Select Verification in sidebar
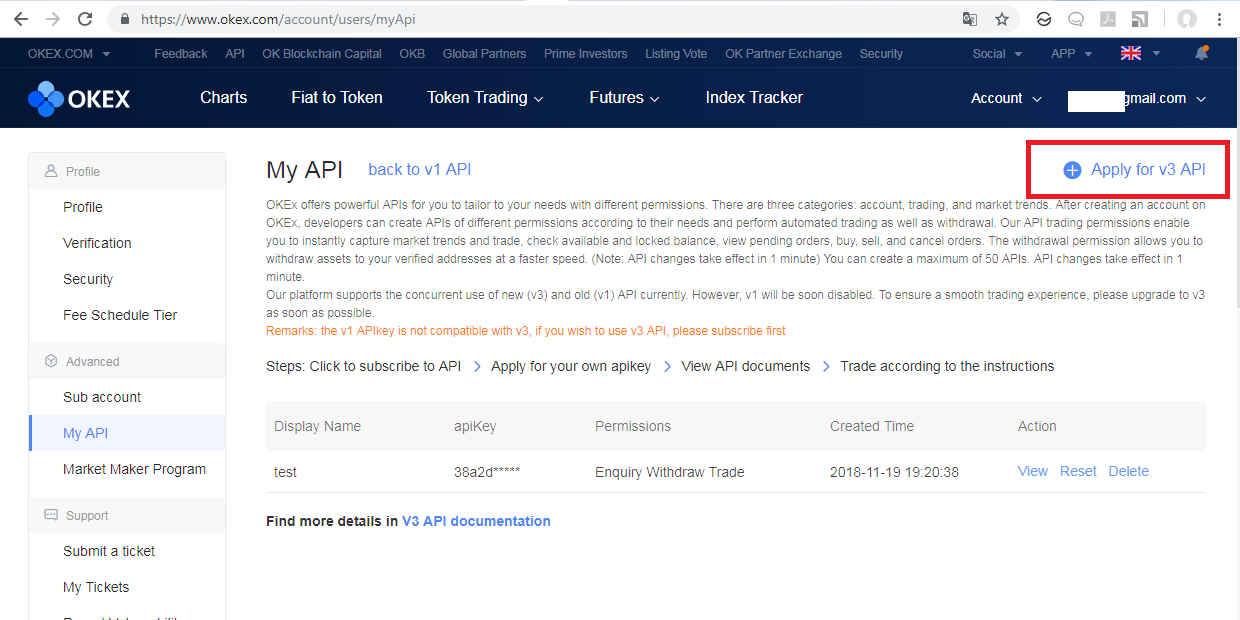 pyautogui.click(x=97, y=243)
